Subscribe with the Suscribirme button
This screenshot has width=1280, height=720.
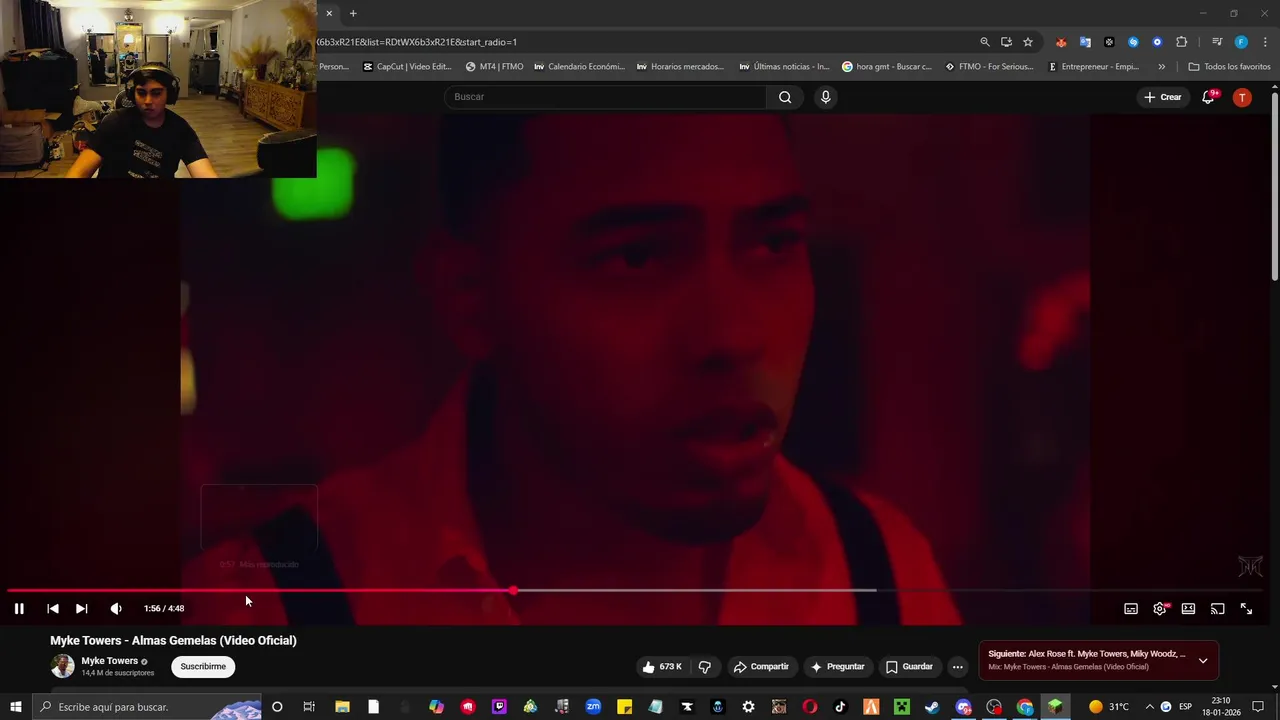(203, 667)
